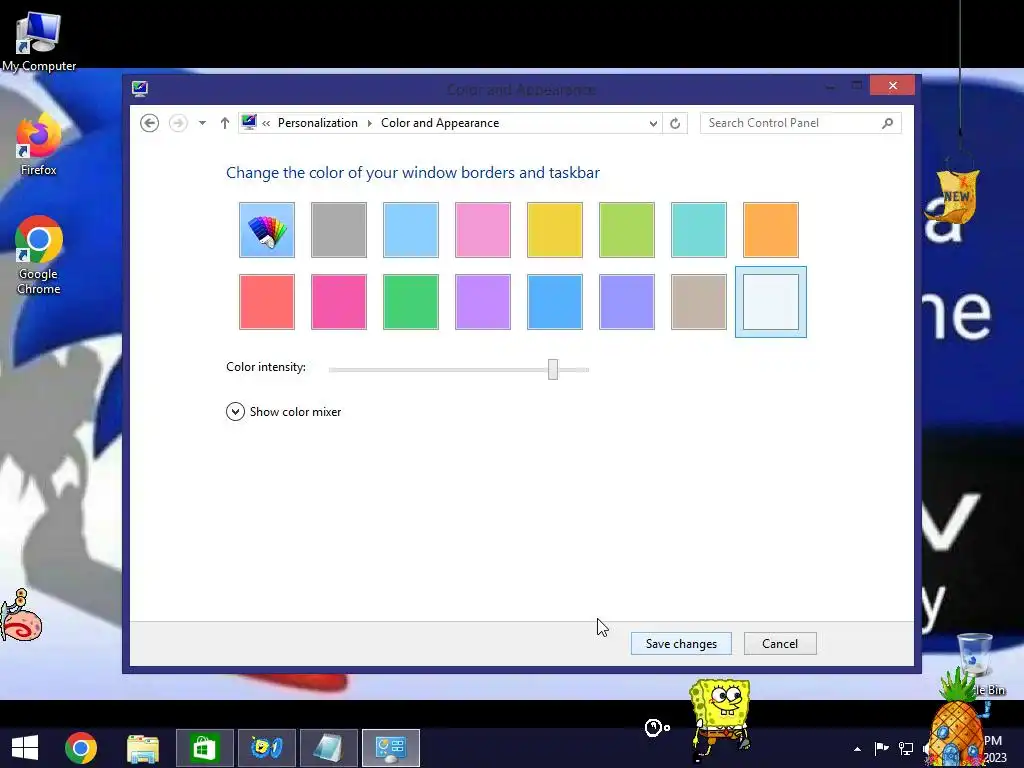This screenshot has height=768, width=1024.
Task: Select the light pink color swatch
Action: tap(483, 230)
